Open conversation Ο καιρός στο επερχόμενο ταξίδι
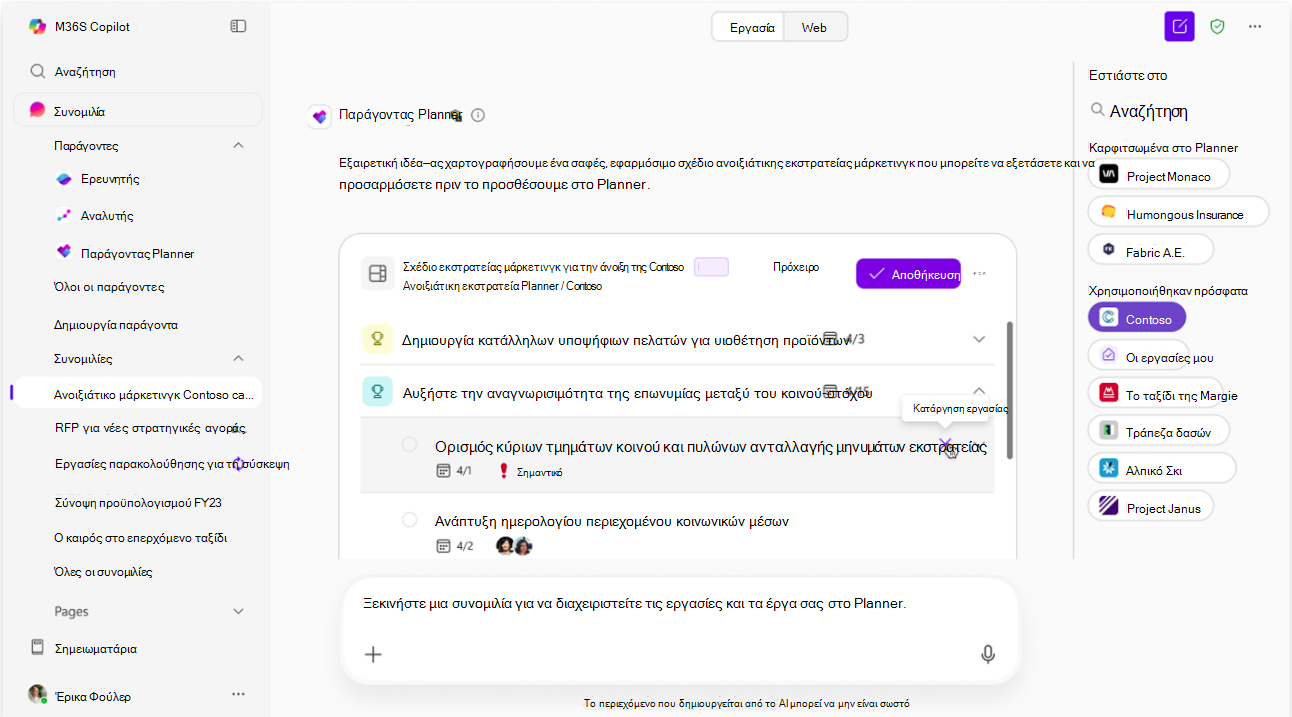This screenshot has height=717, width=1292. [141, 537]
